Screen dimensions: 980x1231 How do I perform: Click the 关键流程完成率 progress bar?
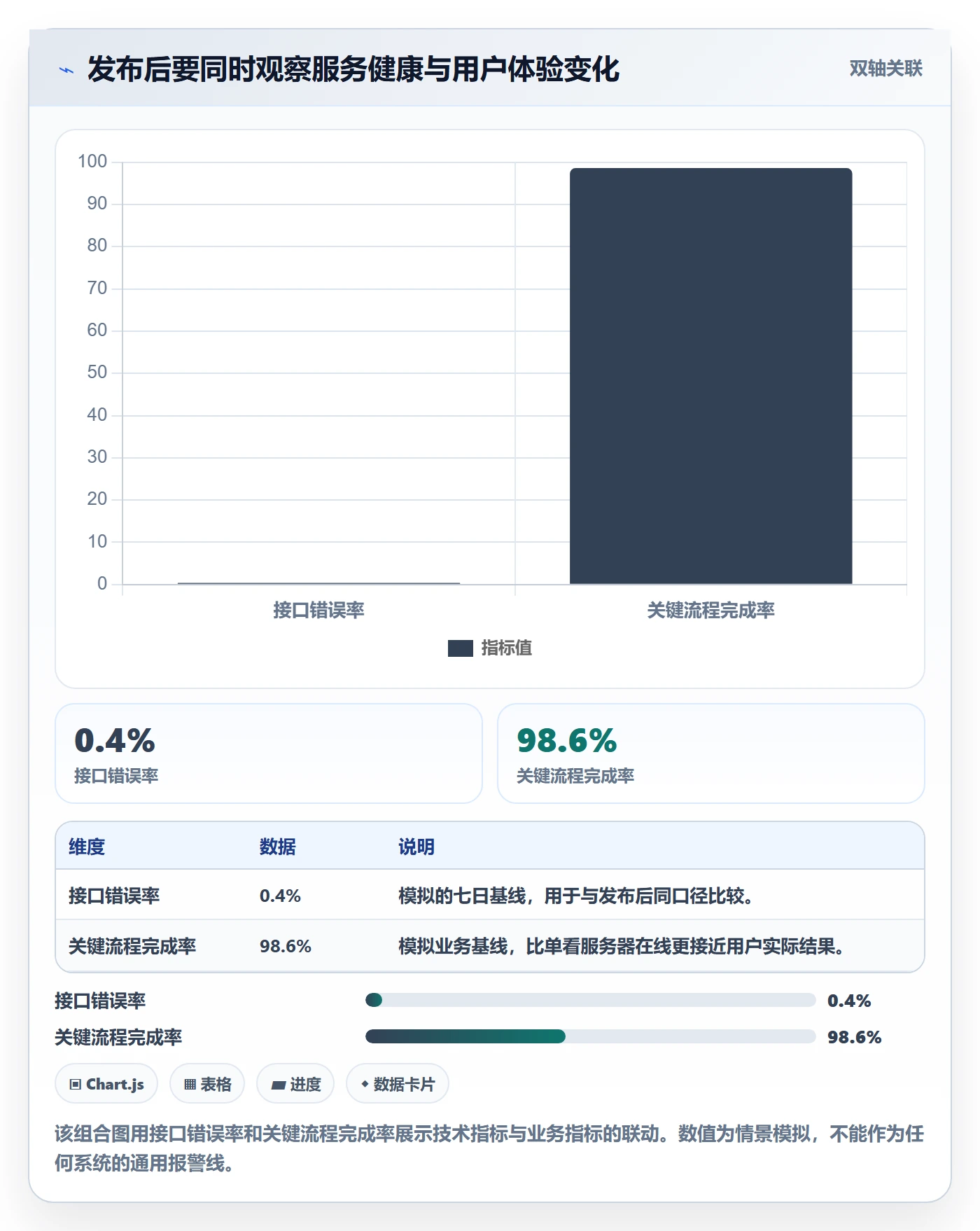click(590, 1036)
